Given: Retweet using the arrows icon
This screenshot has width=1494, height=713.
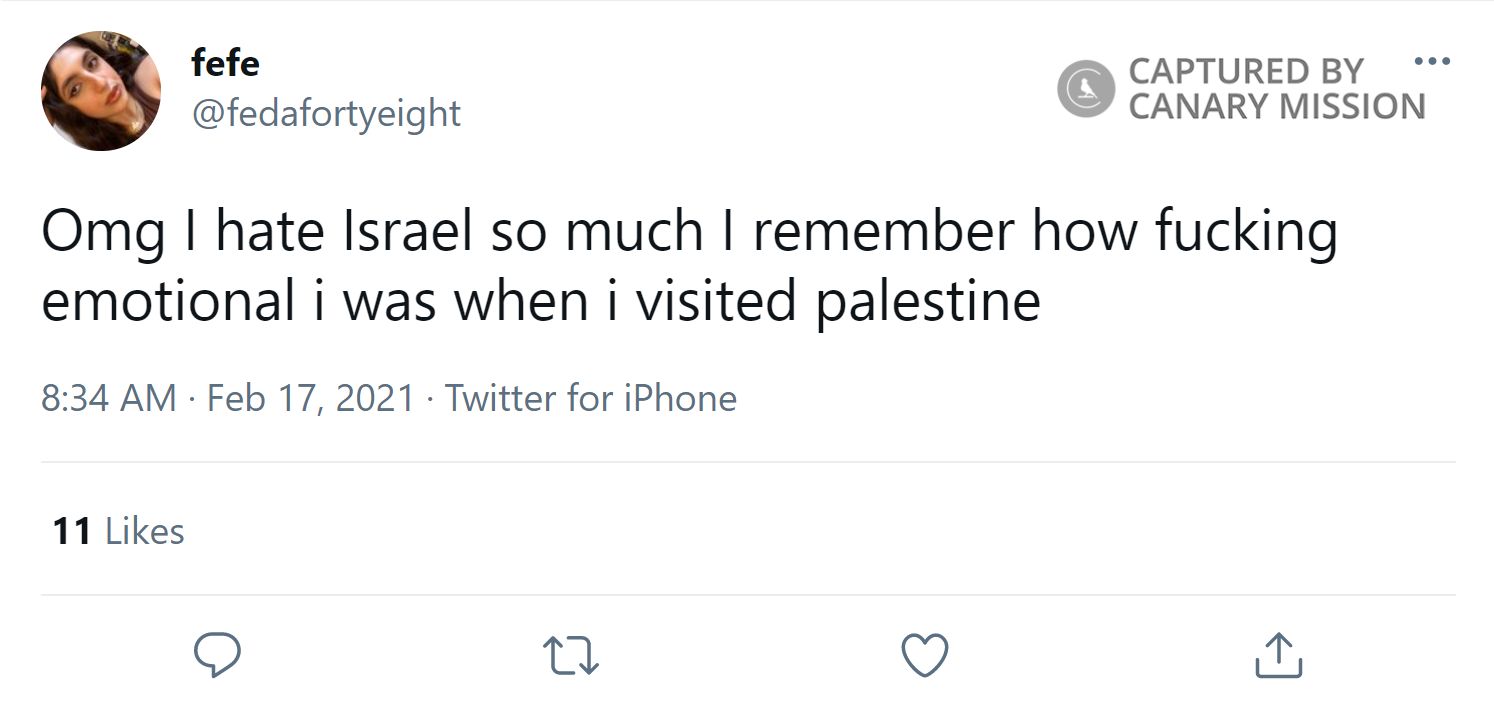Looking at the screenshot, I should tap(570, 656).
